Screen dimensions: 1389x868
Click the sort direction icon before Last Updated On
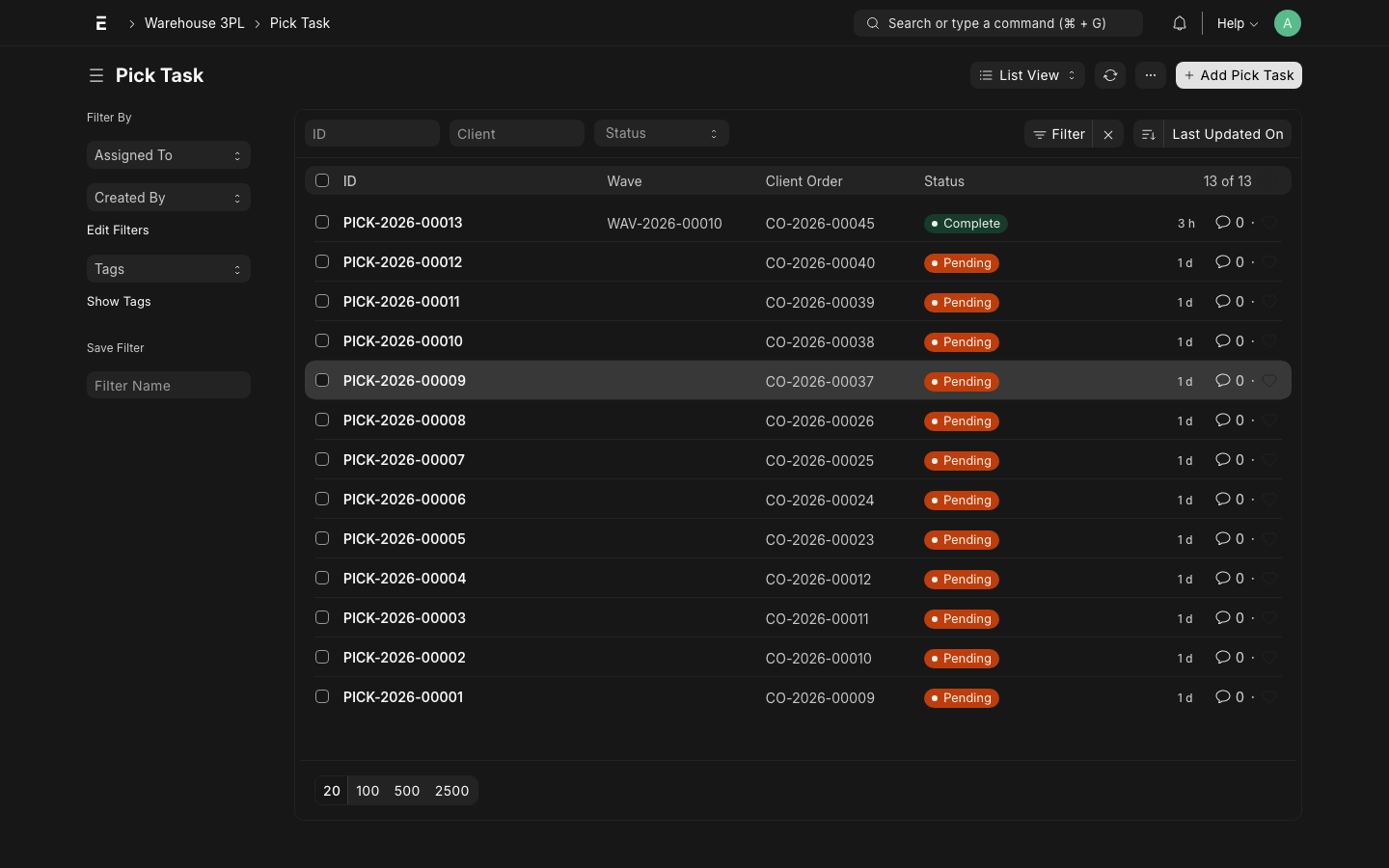click(1148, 134)
